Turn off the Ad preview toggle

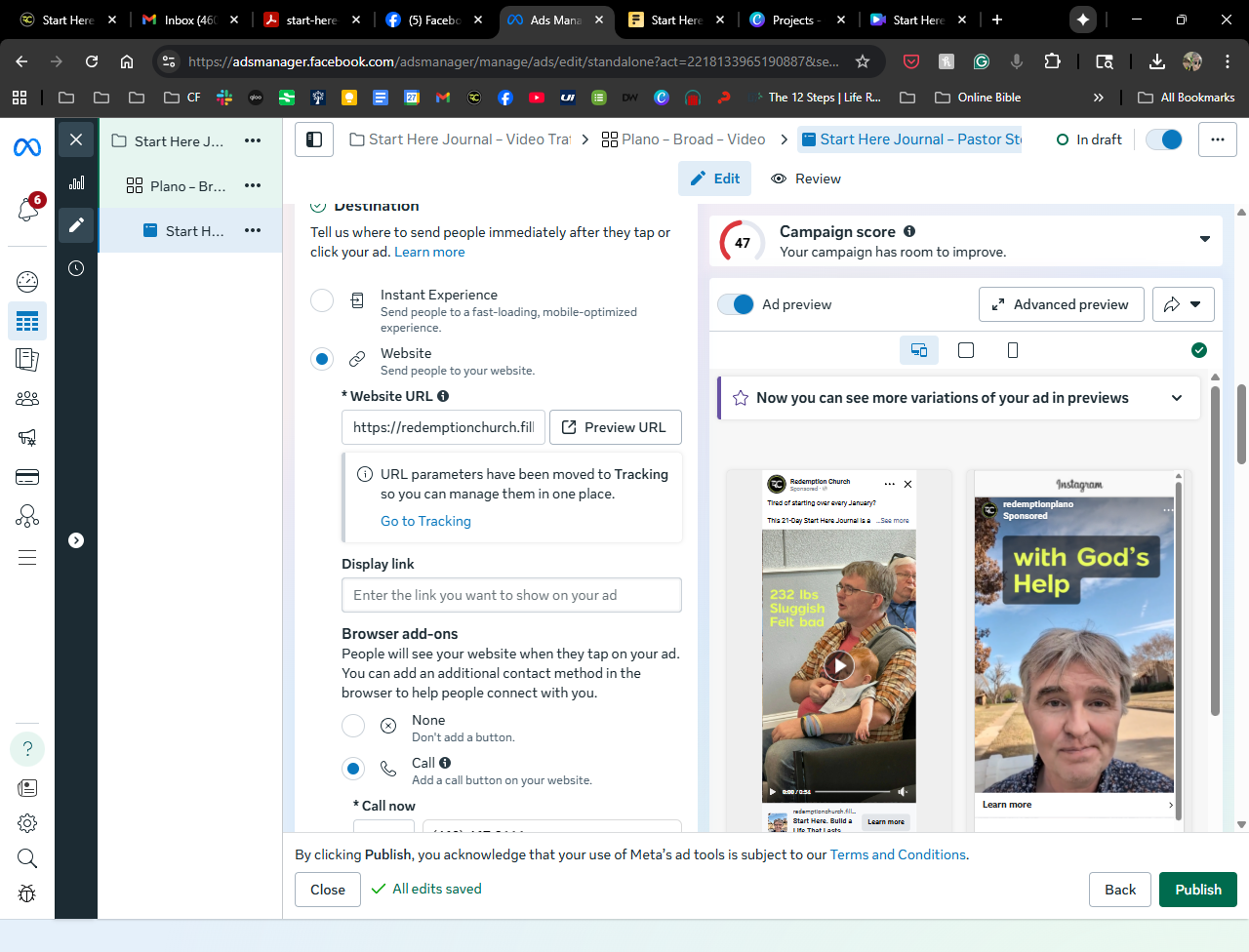coord(736,304)
